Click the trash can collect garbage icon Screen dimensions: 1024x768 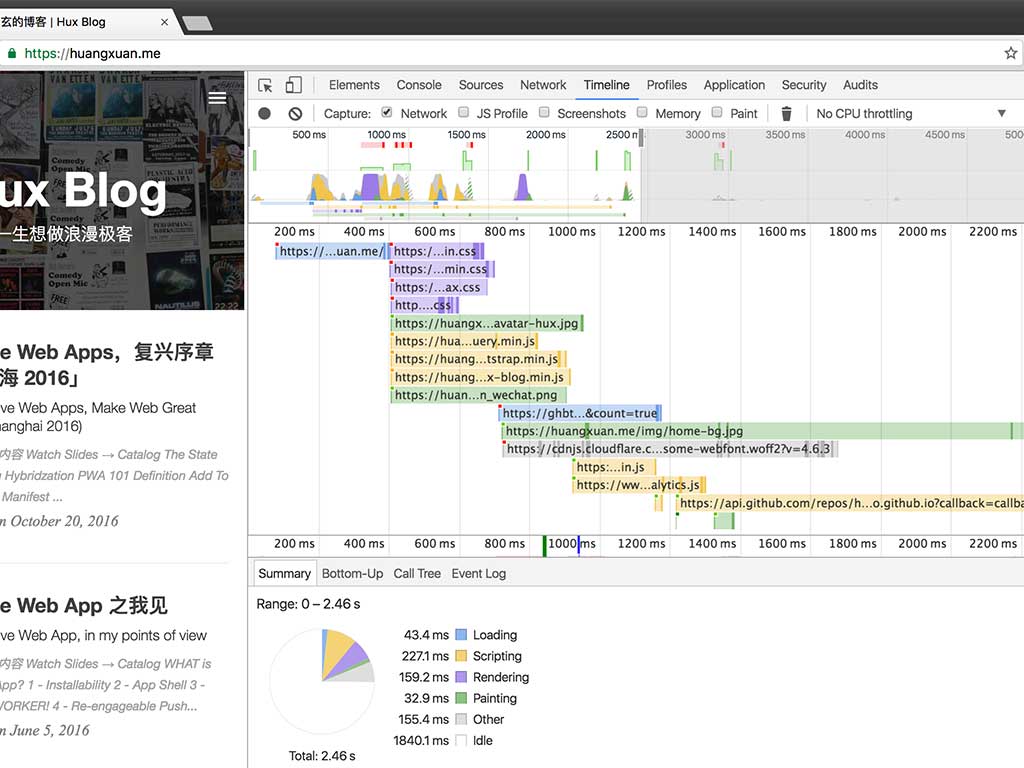coord(786,114)
